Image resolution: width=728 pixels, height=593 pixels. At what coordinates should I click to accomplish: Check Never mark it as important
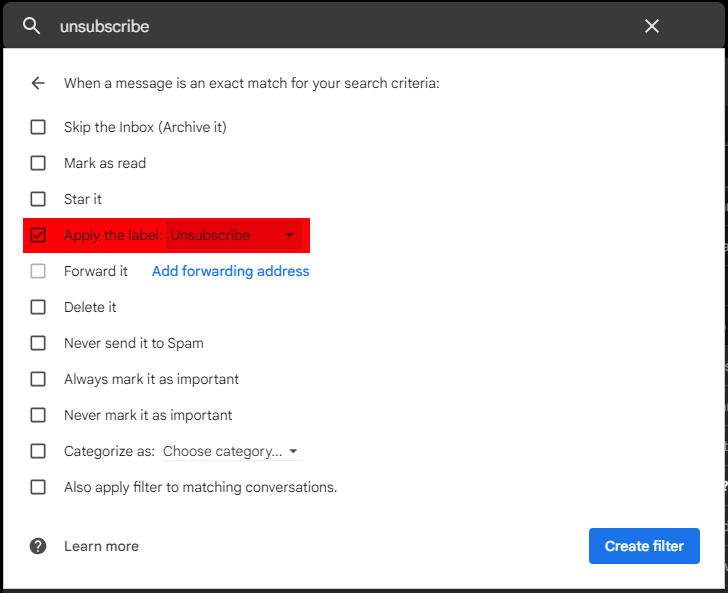38,415
